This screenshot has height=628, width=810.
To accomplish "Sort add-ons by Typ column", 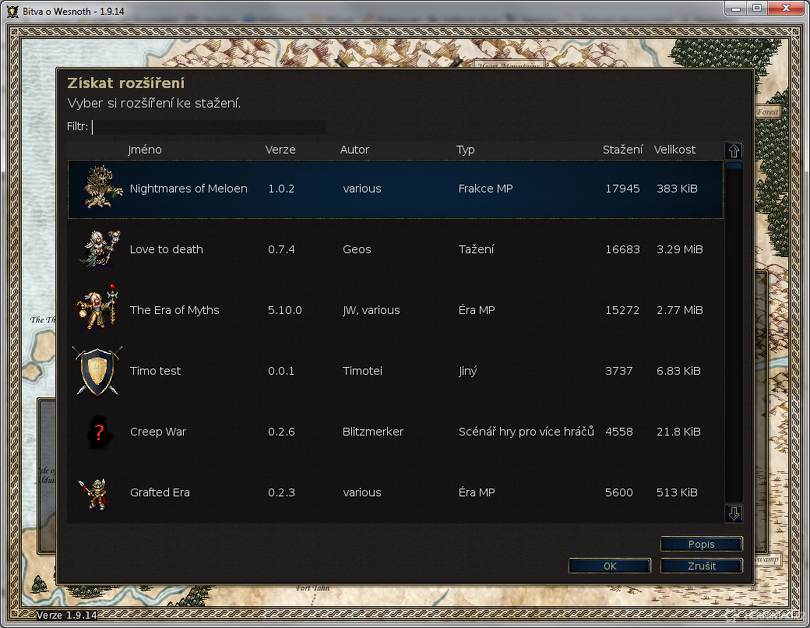I will coord(465,150).
